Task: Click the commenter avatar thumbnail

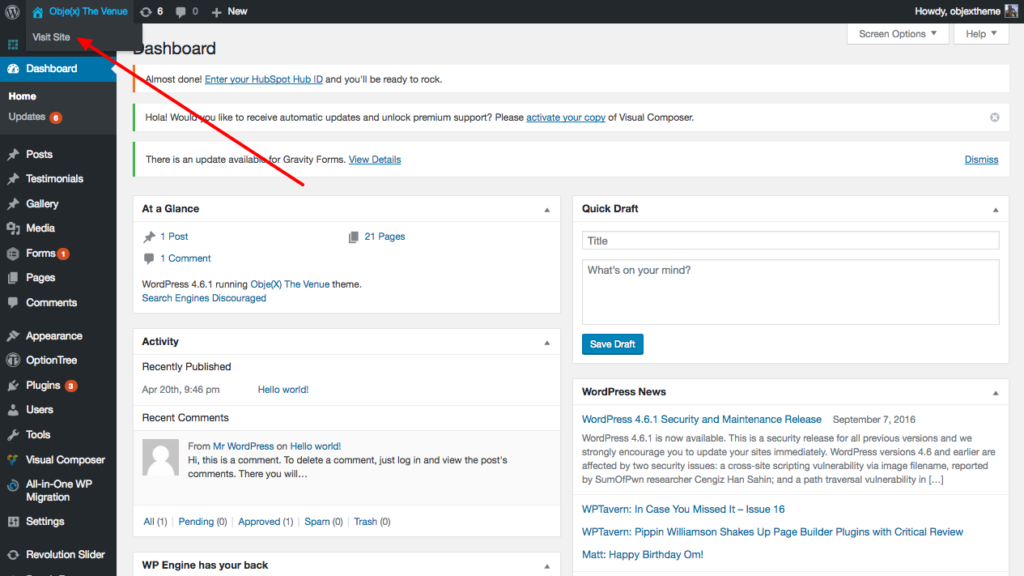Action: click(x=161, y=457)
